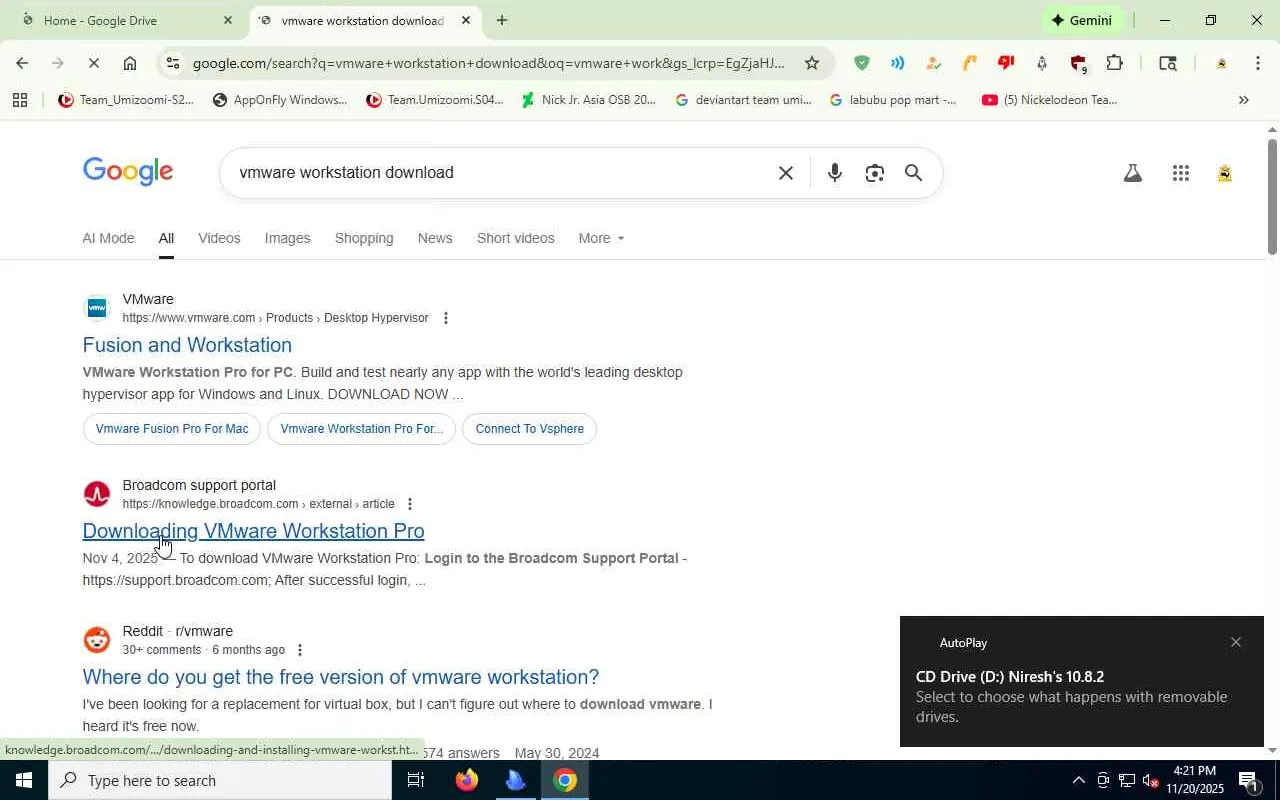The image size is (1280, 800).
Task: Start a Google voice search
Action: tap(835, 173)
